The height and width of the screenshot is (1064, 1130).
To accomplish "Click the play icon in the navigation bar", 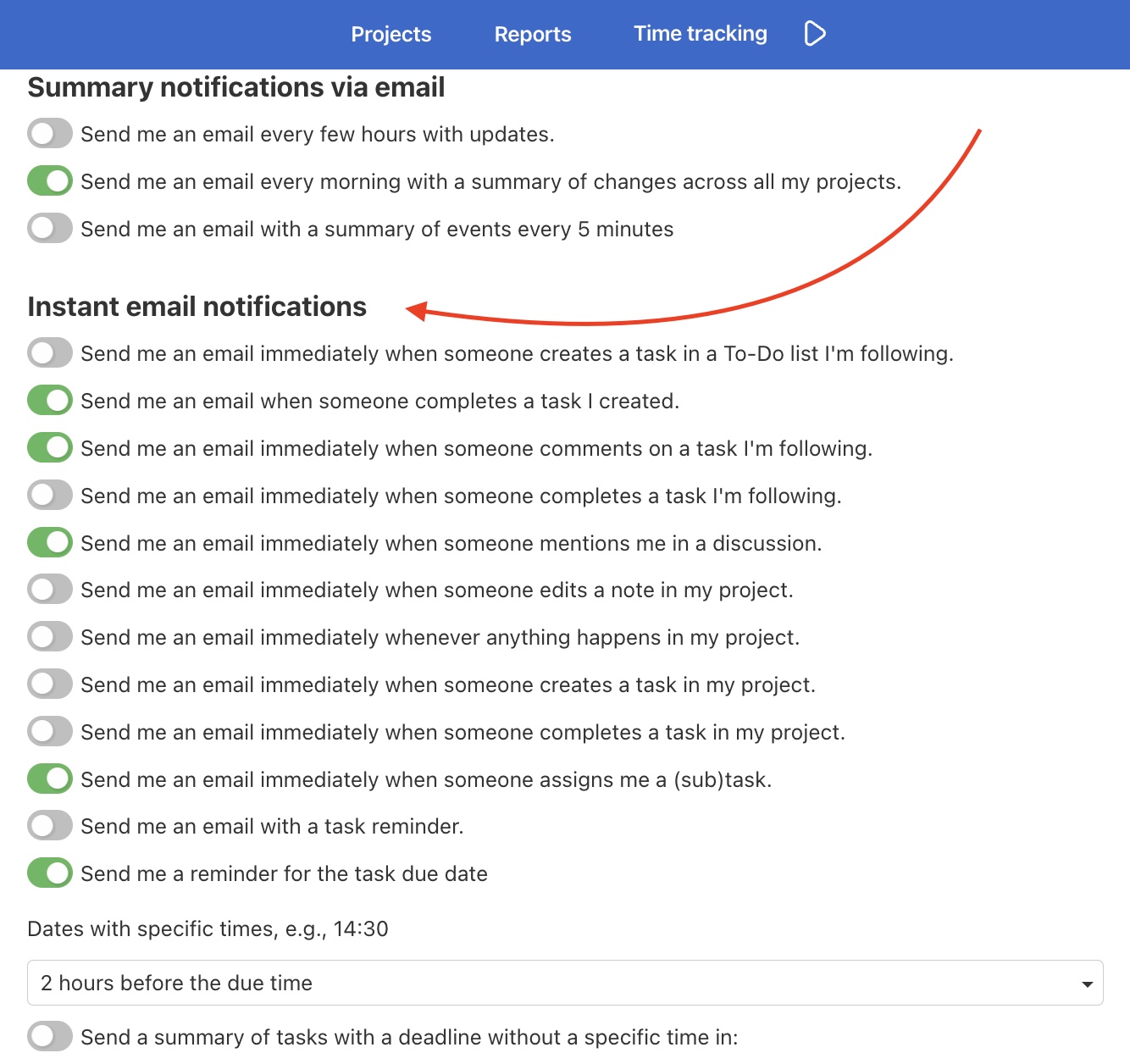I will pyautogui.click(x=814, y=33).
